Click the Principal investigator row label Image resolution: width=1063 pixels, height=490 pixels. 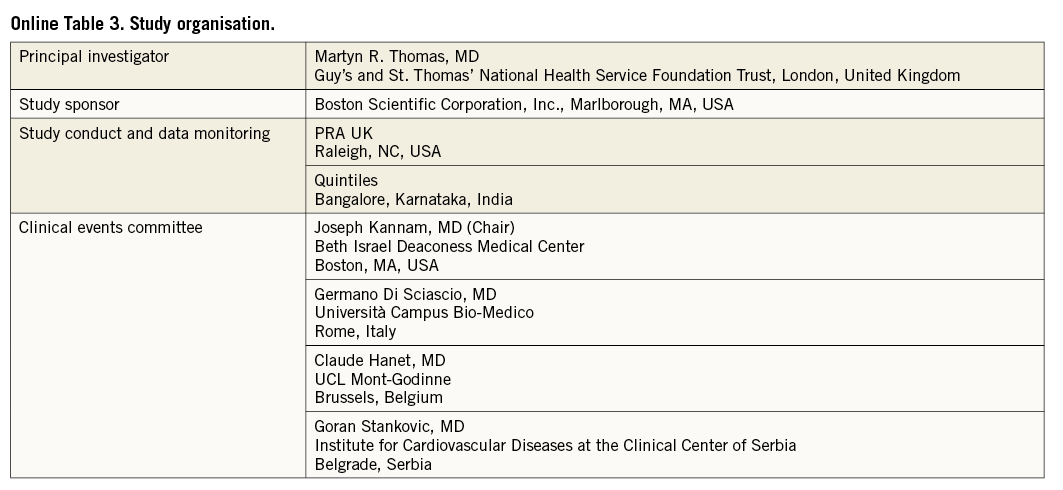coord(94,57)
